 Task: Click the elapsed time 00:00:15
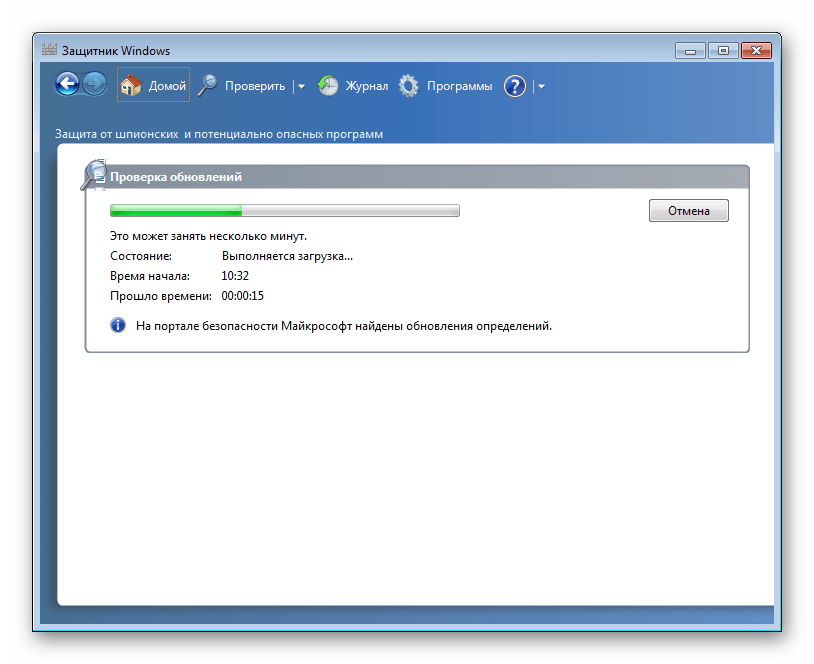point(242,296)
